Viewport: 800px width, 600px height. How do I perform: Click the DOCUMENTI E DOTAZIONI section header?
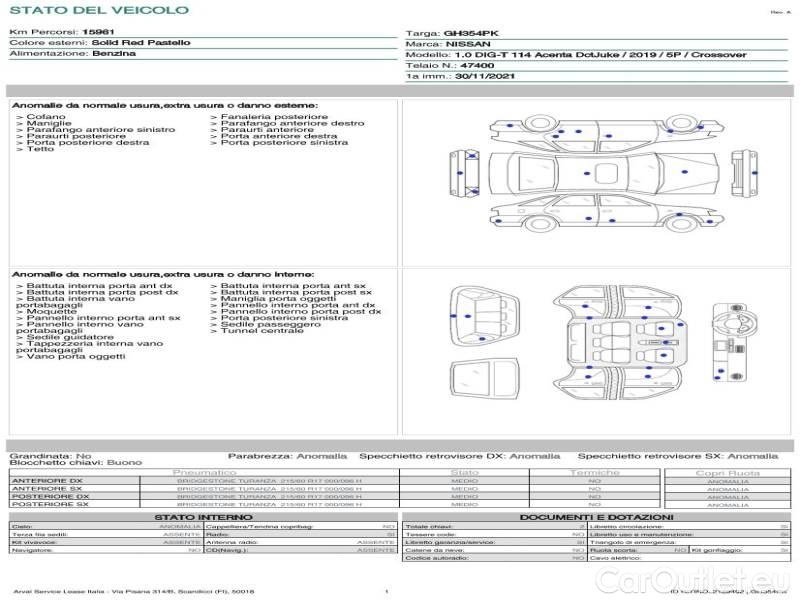(595, 517)
